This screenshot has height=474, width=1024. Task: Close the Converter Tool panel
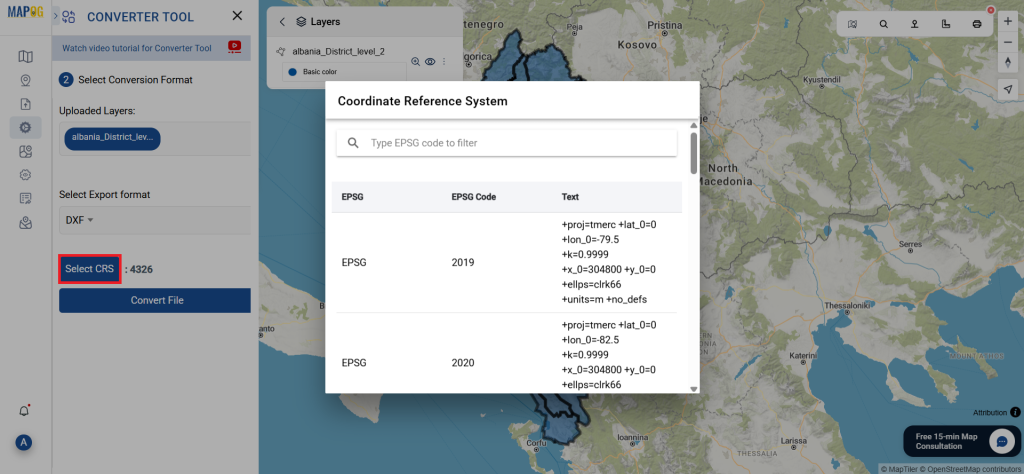point(237,16)
